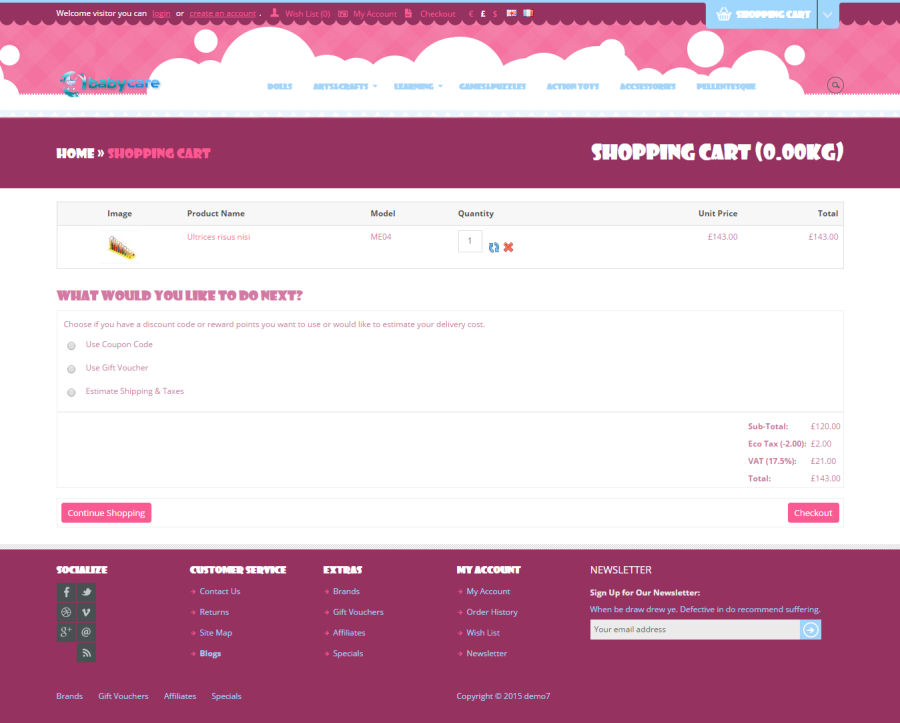Viewport: 900px width, 723px height.
Task: Remove the product with the red X icon
Action: 508,247
